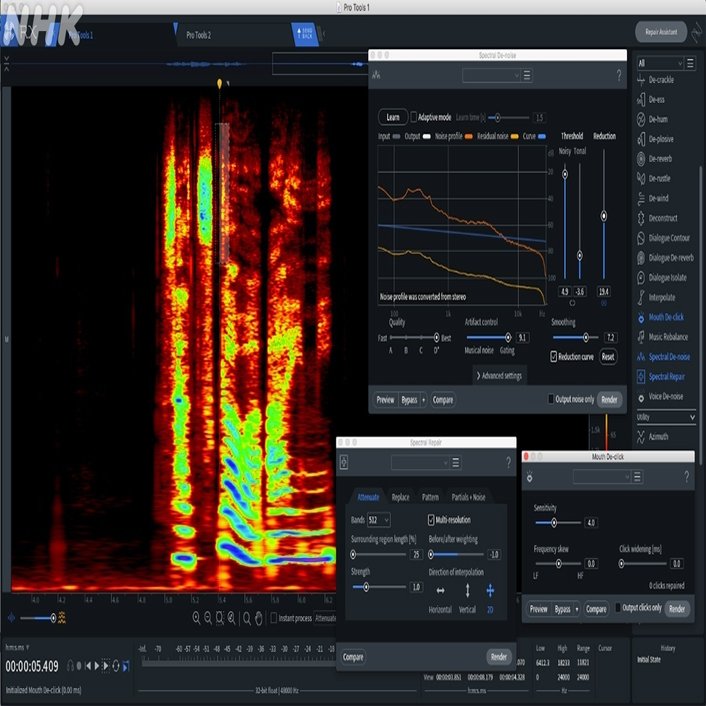
Task: Click the zoom to selection icon
Action: pyautogui.click(x=220, y=618)
